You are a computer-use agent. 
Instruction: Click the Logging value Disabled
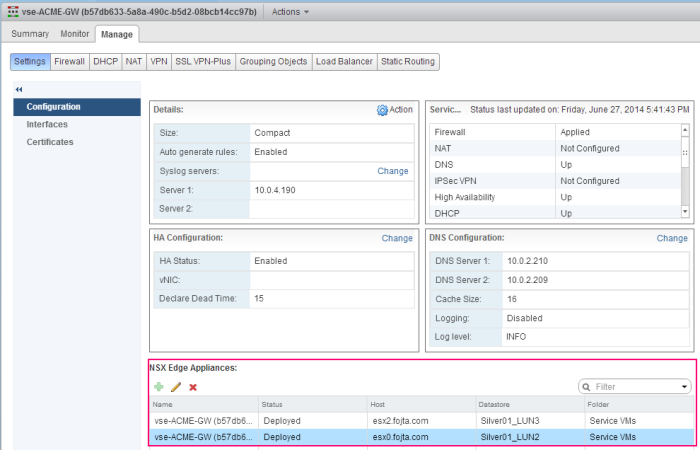pyautogui.click(x=525, y=318)
